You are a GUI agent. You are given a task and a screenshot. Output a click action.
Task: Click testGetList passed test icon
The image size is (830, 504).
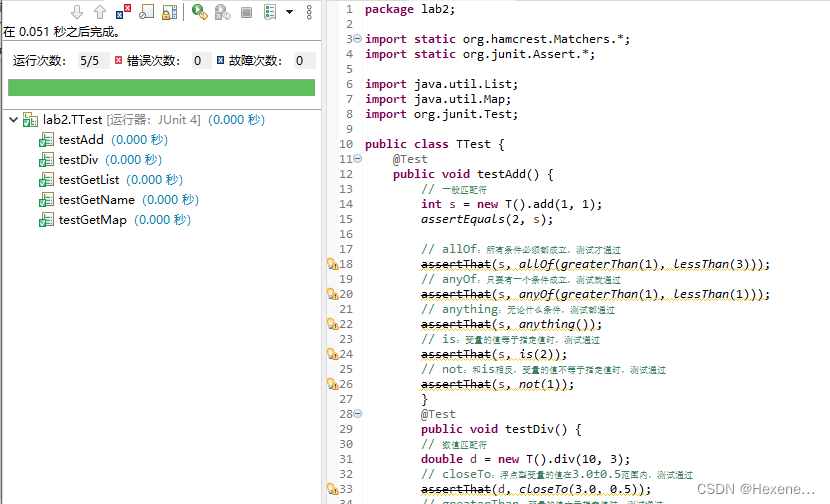point(46,180)
